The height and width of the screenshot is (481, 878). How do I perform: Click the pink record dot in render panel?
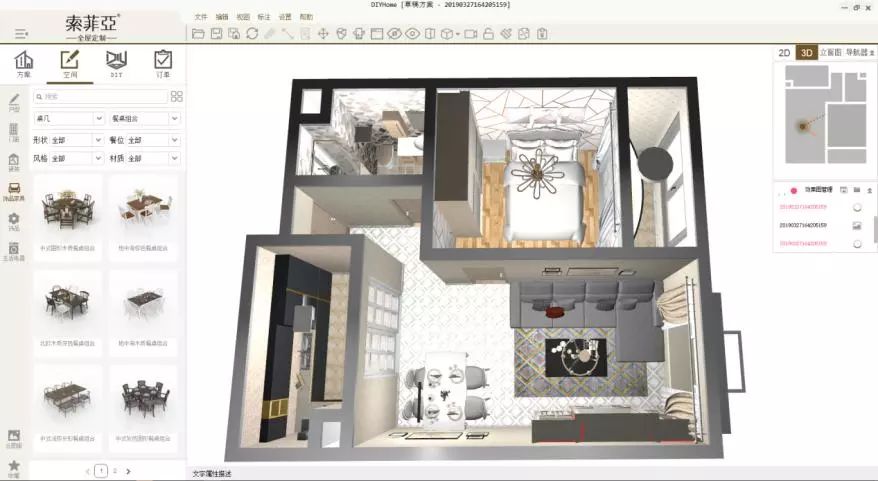click(x=793, y=190)
